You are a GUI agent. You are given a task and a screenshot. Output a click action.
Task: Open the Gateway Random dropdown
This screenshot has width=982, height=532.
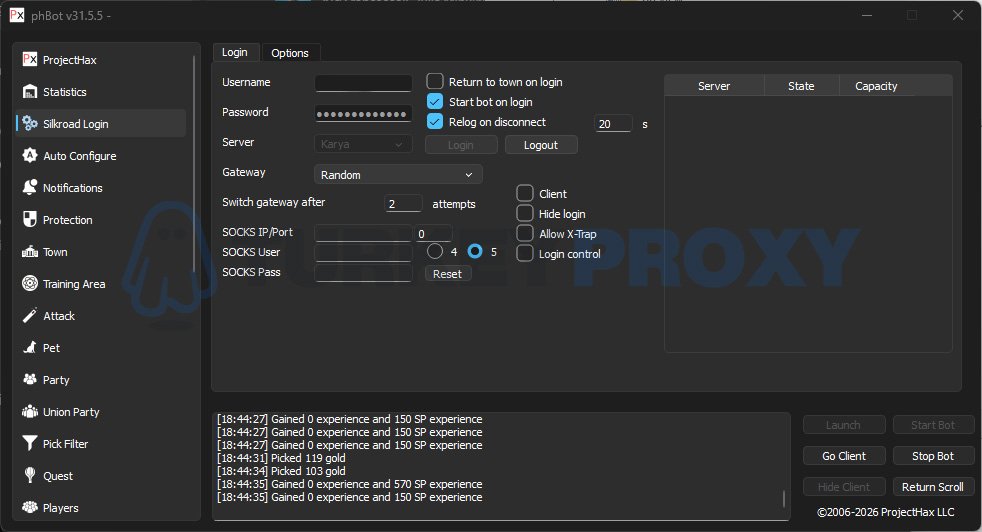point(398,174)
